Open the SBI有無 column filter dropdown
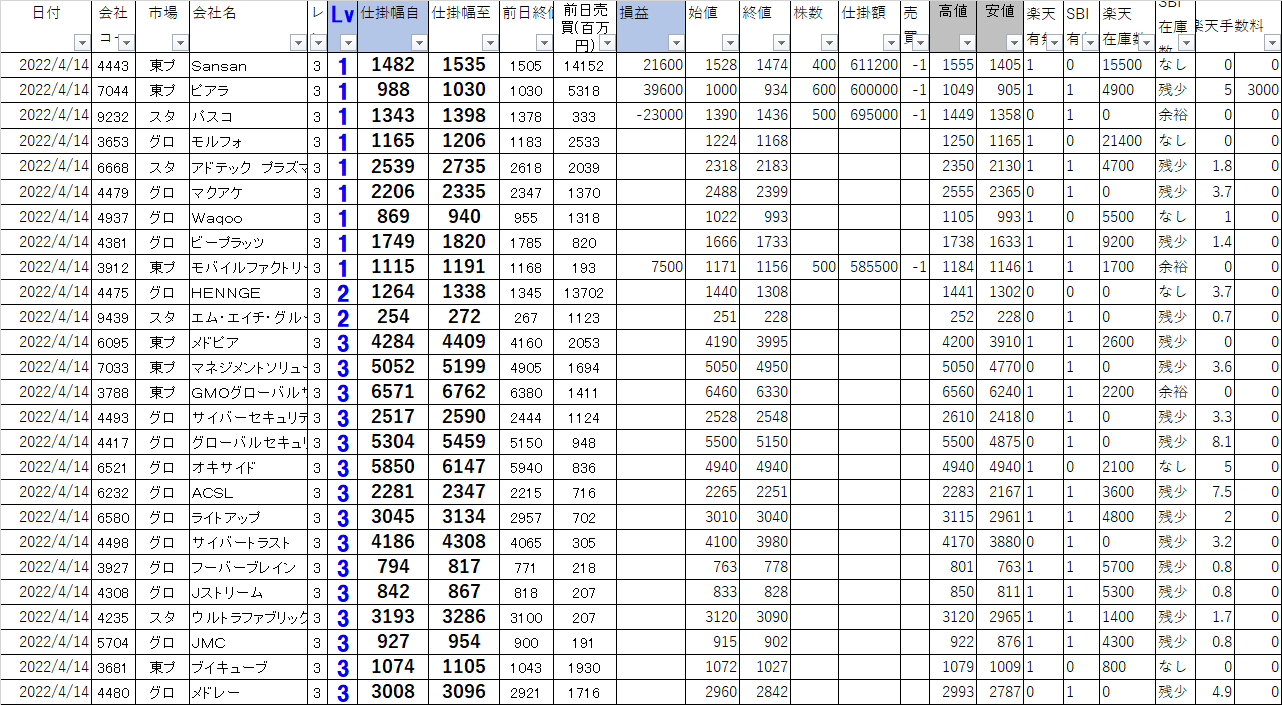 pos(1091,43)
